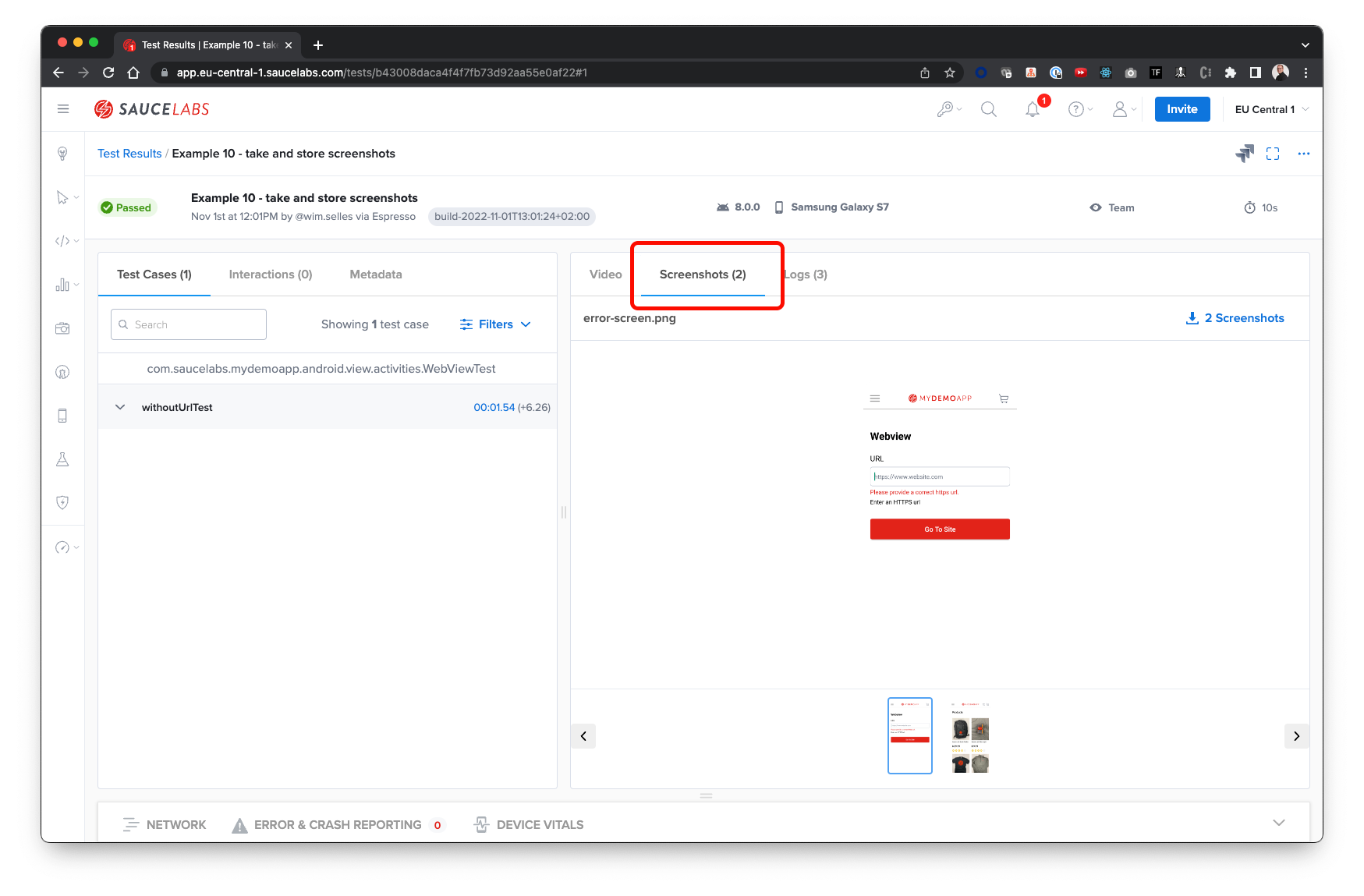Switch to the Video tab
Screen dimensions: 1364x896
click(604, 274)
